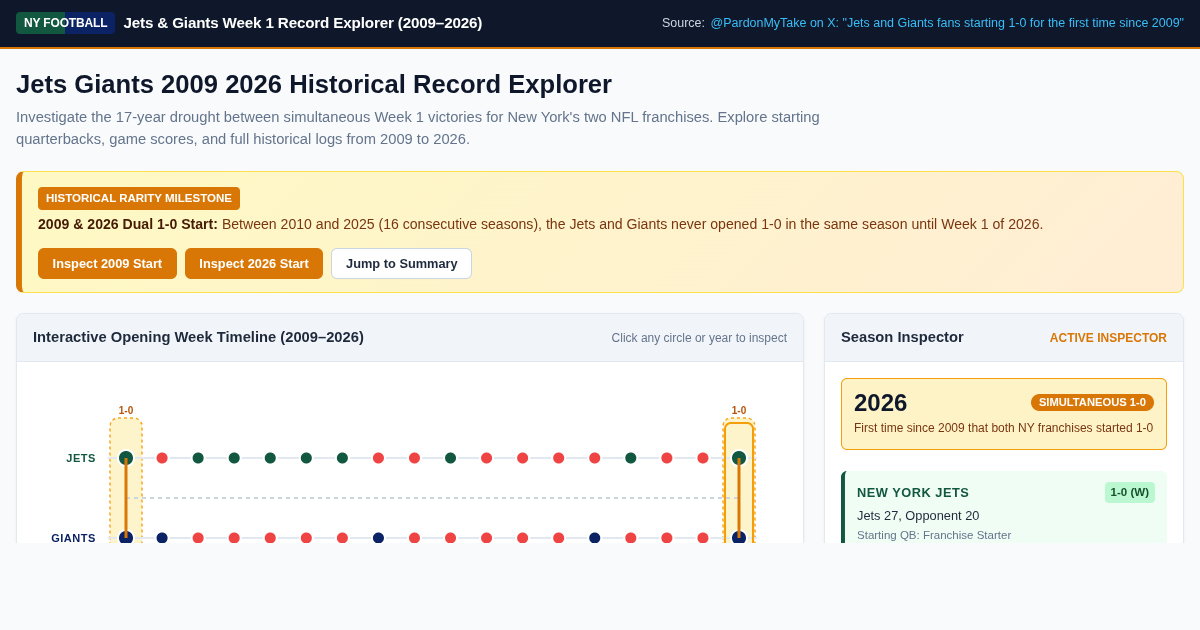Select the Jets 2024 red circle
The width and height of the screenshot is (1200, 630).
coord(666,458)
